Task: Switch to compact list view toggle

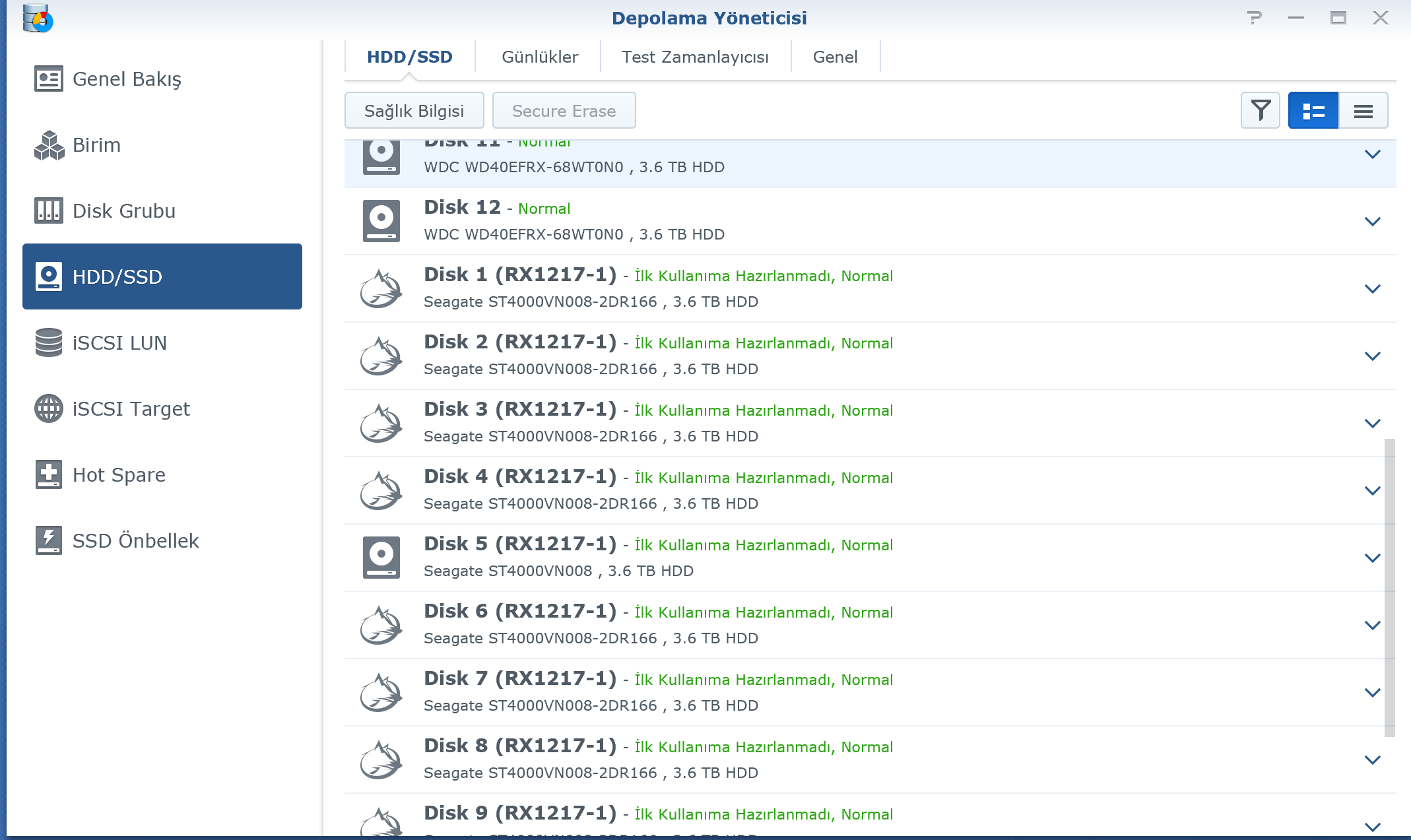Action: (1363, 111)
